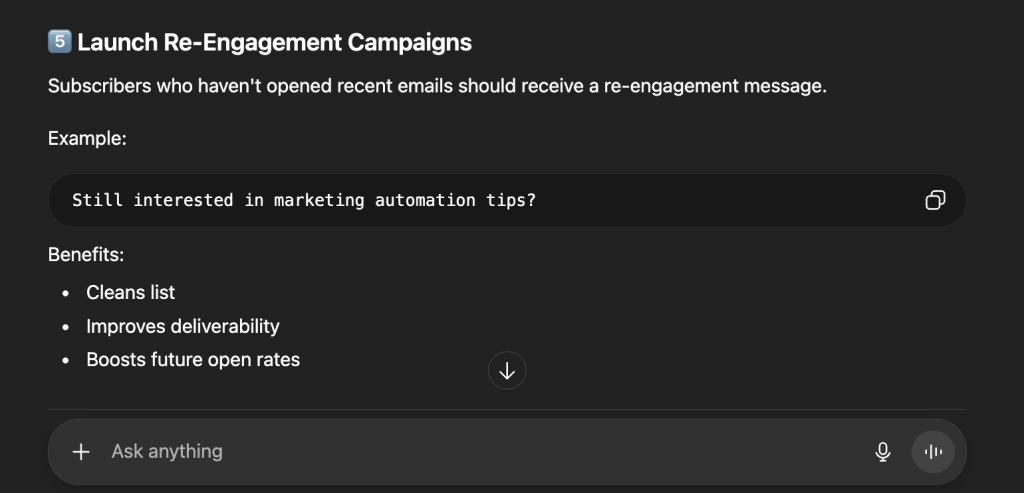Click the number 5 emoji in the heading
Image resolution: width=1024 pixels, height=493 pixels.
coord(58,42)
